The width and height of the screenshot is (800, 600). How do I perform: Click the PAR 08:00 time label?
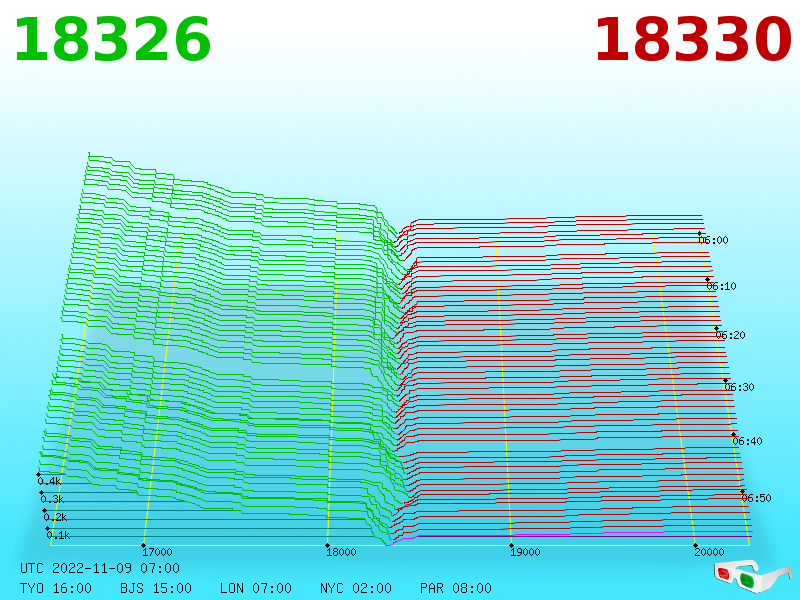tap(456, 588)
